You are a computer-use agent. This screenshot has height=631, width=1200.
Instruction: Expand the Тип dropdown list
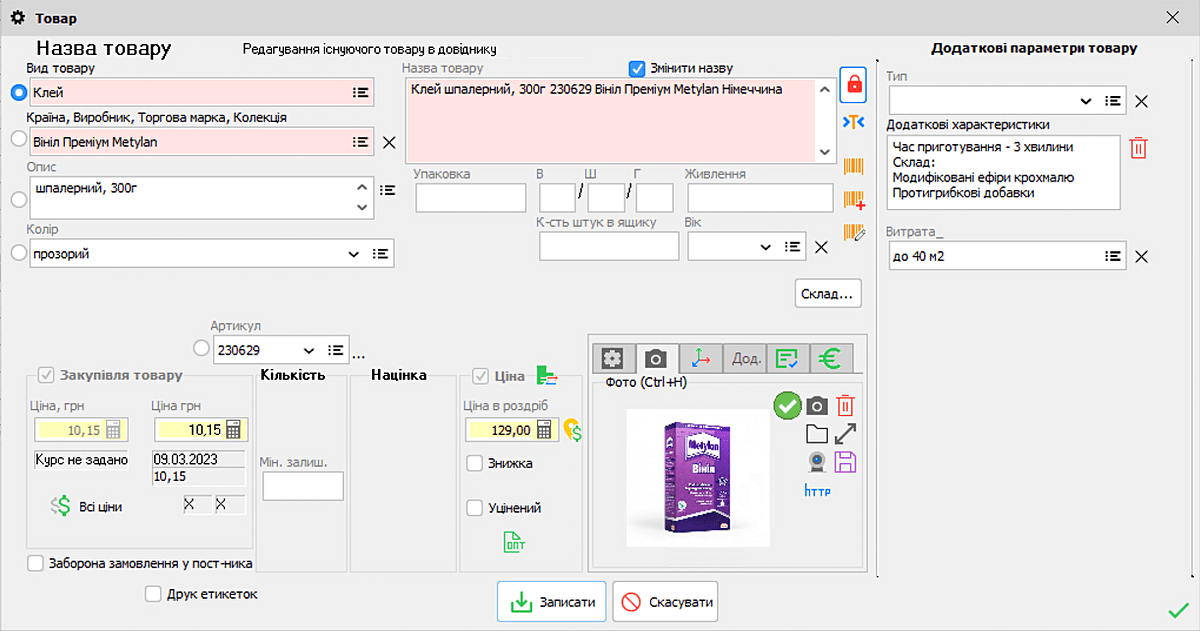pyautogui.click(x=1086, y=101)
